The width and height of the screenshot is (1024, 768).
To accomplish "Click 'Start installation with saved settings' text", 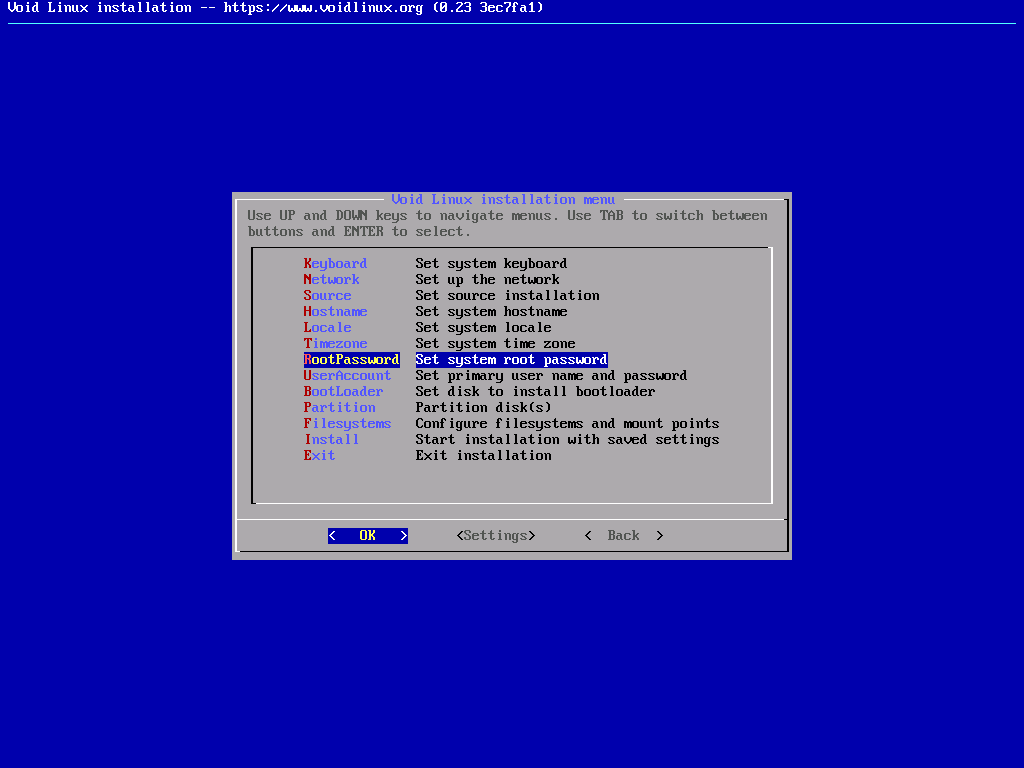I will (567, 440).
